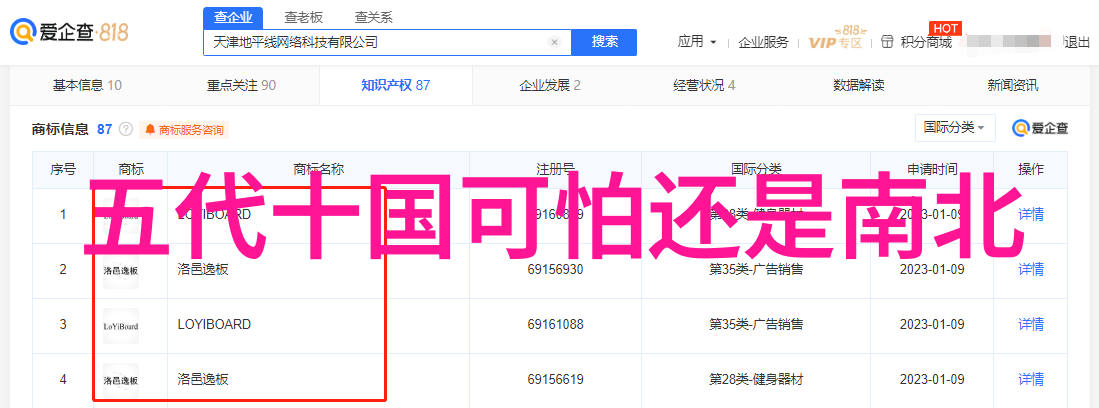Switch to the 企业发展 2 tab
This screenshot has height=408, width=1099.
coord(550,86)
